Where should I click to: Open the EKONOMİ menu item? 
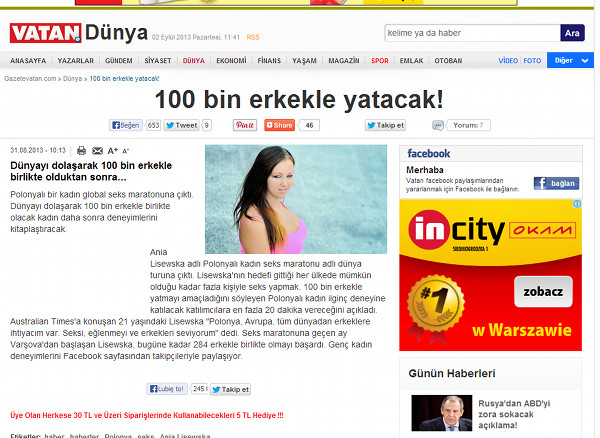point(231,60)
